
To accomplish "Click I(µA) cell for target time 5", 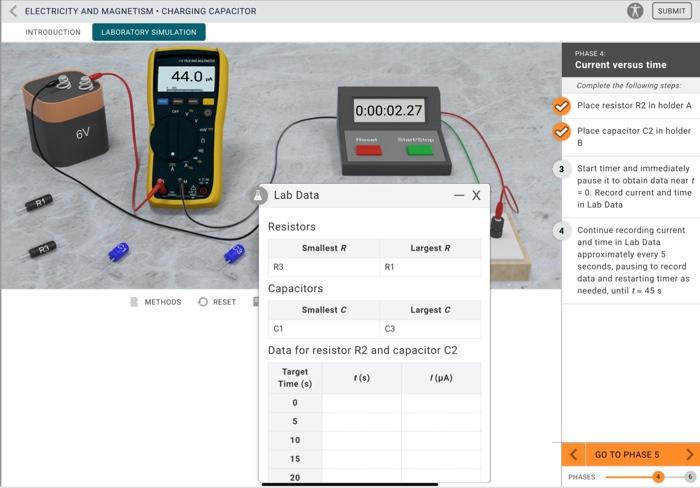I will tap(441, 421).
